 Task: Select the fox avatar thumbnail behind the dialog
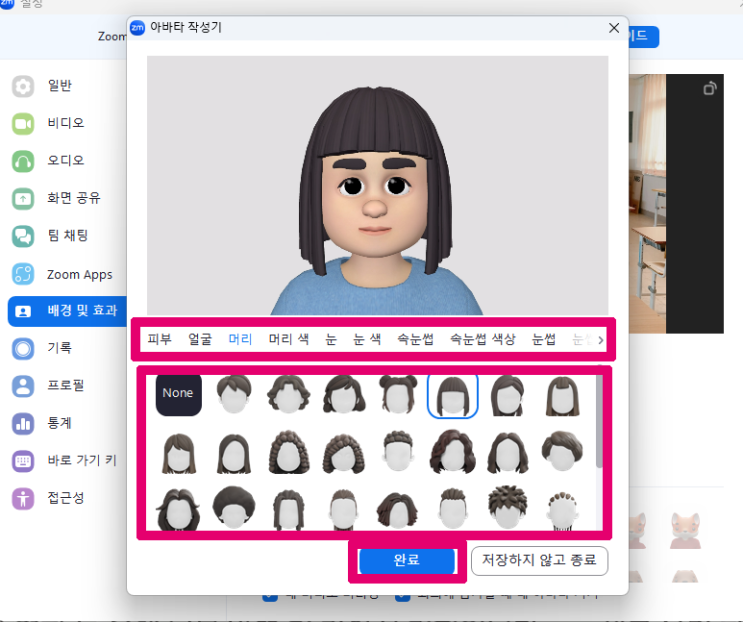point(685,532)
